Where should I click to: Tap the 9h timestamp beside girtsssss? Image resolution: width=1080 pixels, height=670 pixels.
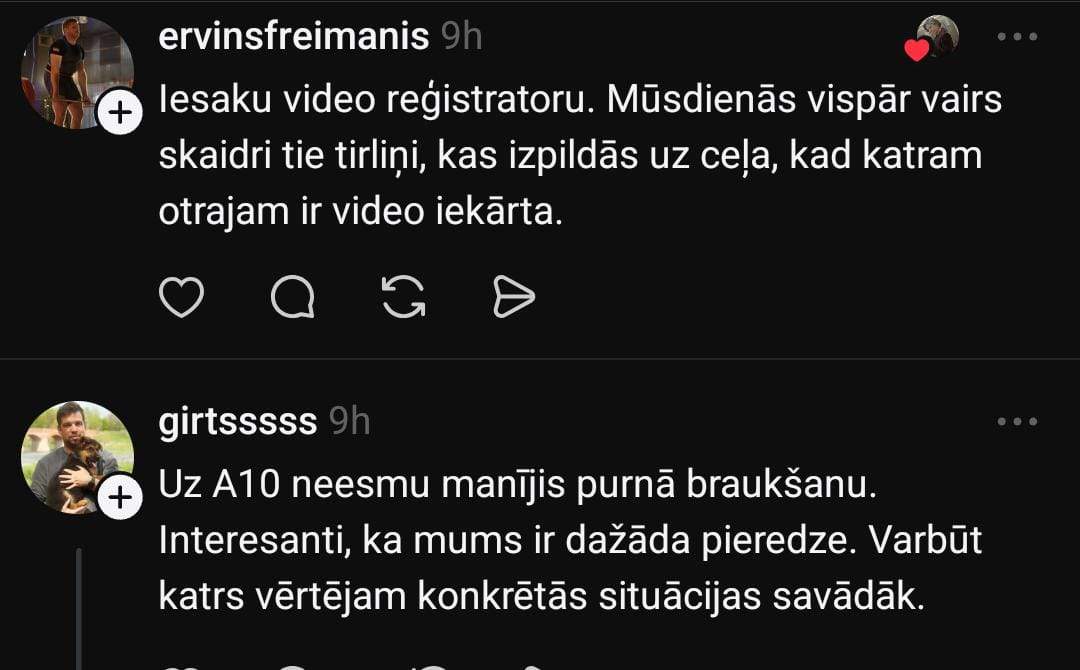pyautogui.click(x=350, y=422)
